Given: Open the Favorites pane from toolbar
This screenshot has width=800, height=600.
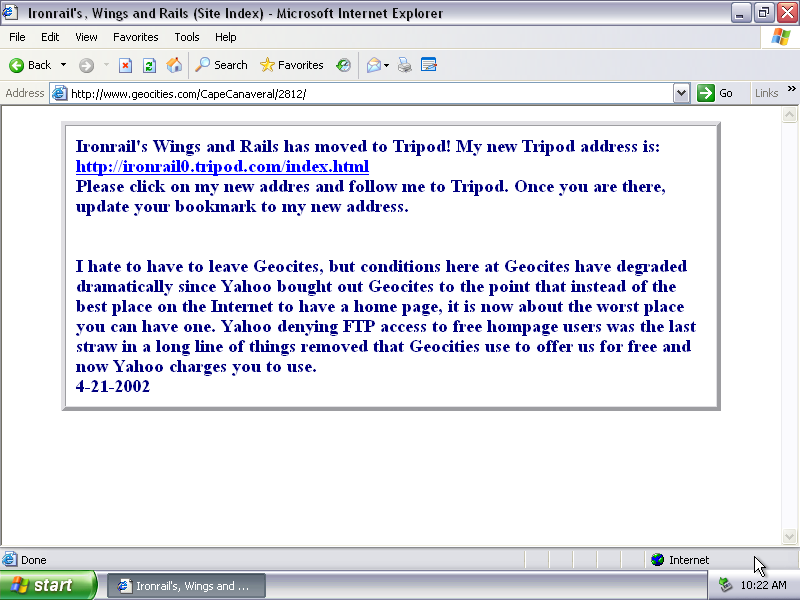Looking at the screenshot, I should coord(292,65).
